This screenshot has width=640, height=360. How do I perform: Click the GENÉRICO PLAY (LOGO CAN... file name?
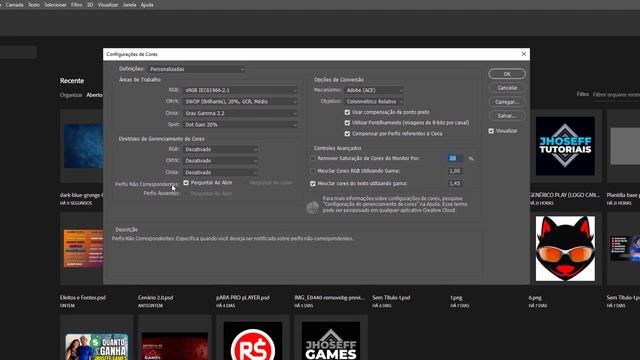tap(565, 195)
